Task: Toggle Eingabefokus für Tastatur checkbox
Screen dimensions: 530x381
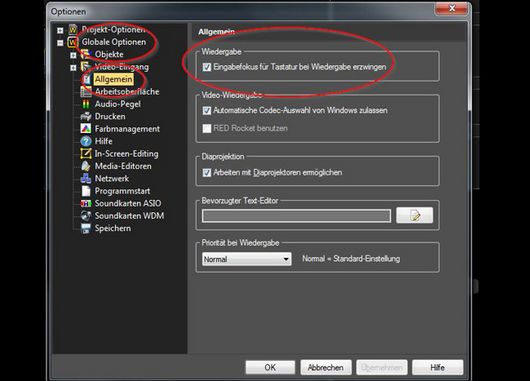Action: click(x=207, y=67)
